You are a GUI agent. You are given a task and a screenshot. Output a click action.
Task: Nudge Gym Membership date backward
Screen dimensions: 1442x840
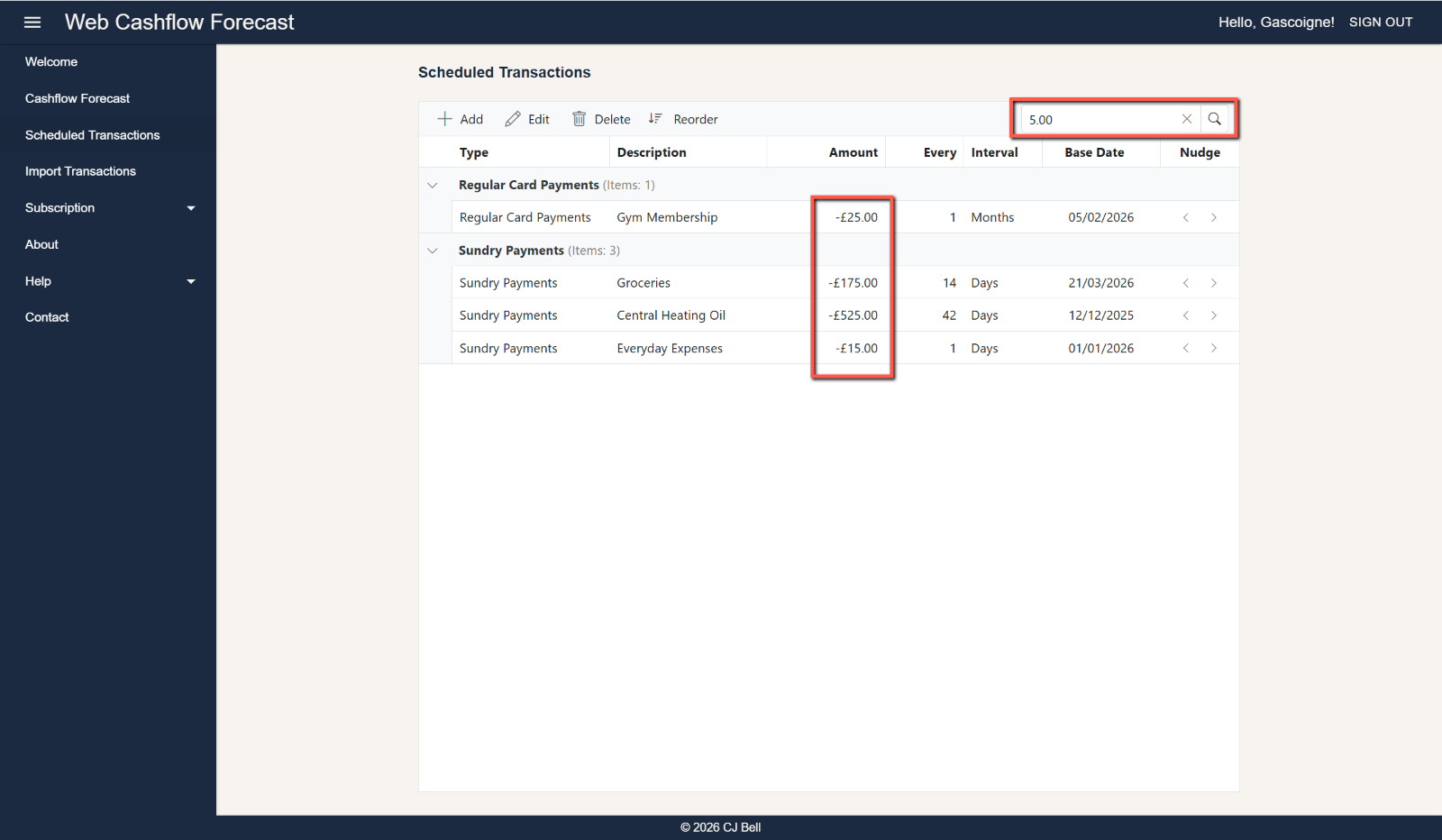pyautogui.click(x=1186, y=217)
